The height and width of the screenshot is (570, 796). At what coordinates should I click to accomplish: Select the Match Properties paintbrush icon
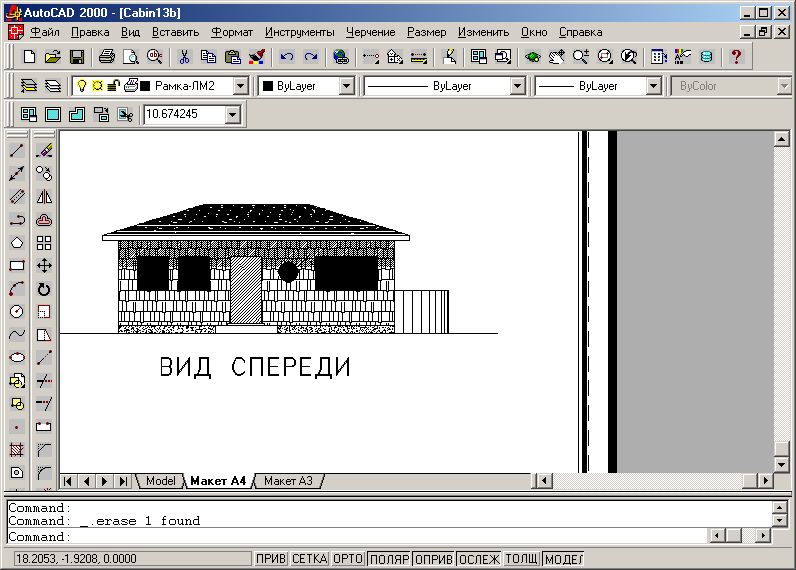point(257,56)
